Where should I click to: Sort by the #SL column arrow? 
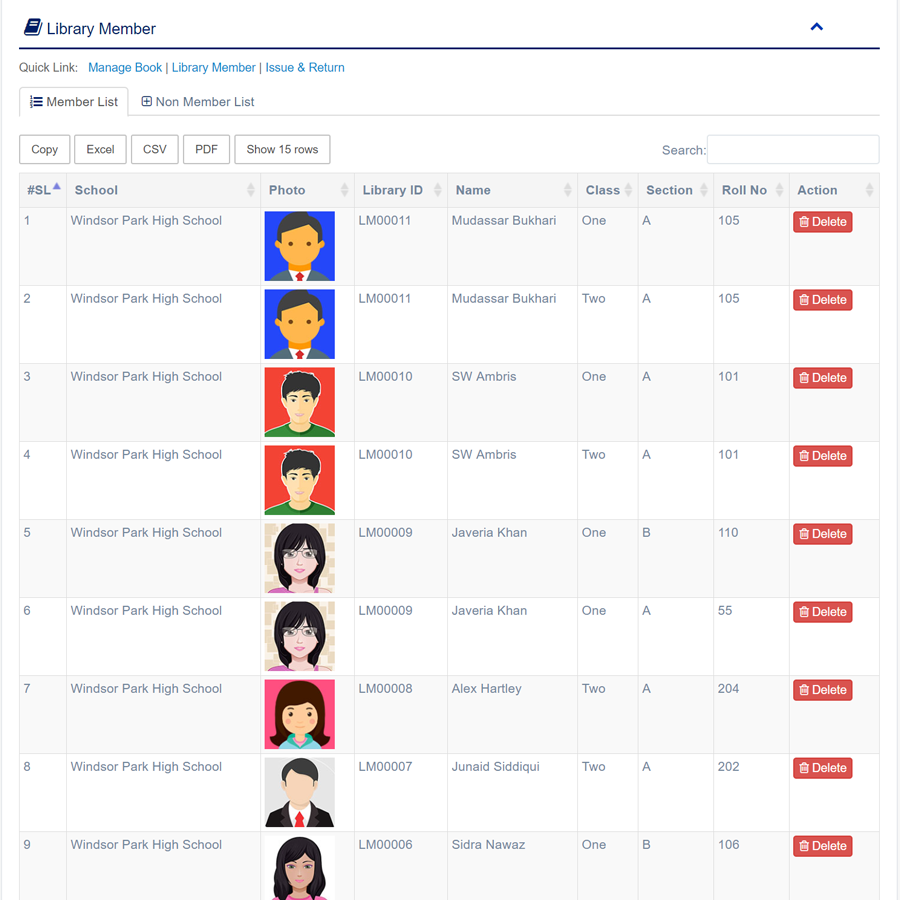click(x=56, y=187)
